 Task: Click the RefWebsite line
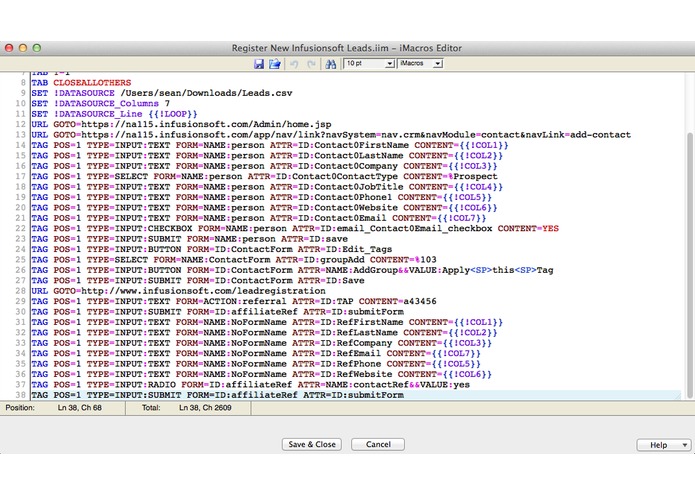coord(262,374)
